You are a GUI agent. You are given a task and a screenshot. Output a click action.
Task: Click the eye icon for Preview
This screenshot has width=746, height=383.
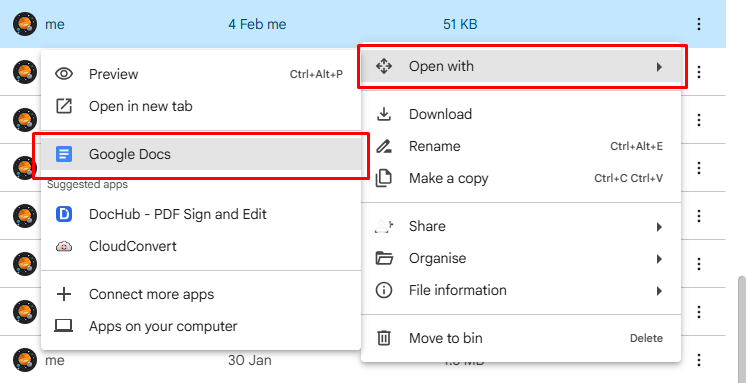[64, 74]
